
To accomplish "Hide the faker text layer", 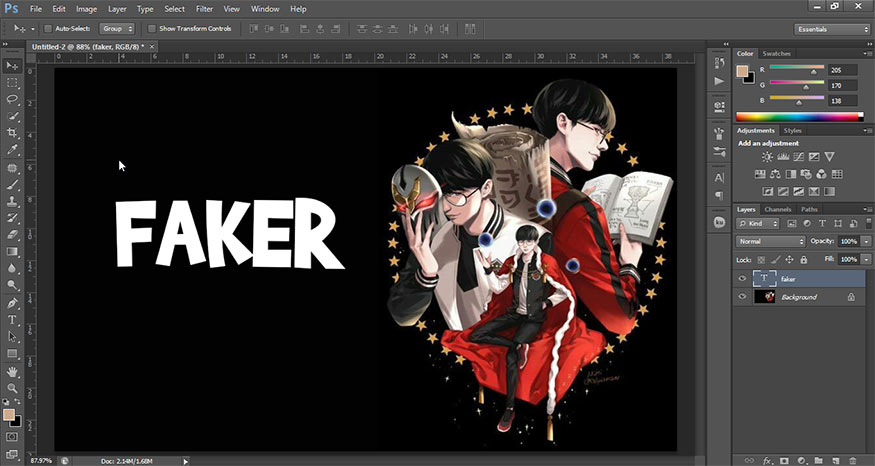I will [742, 278].
